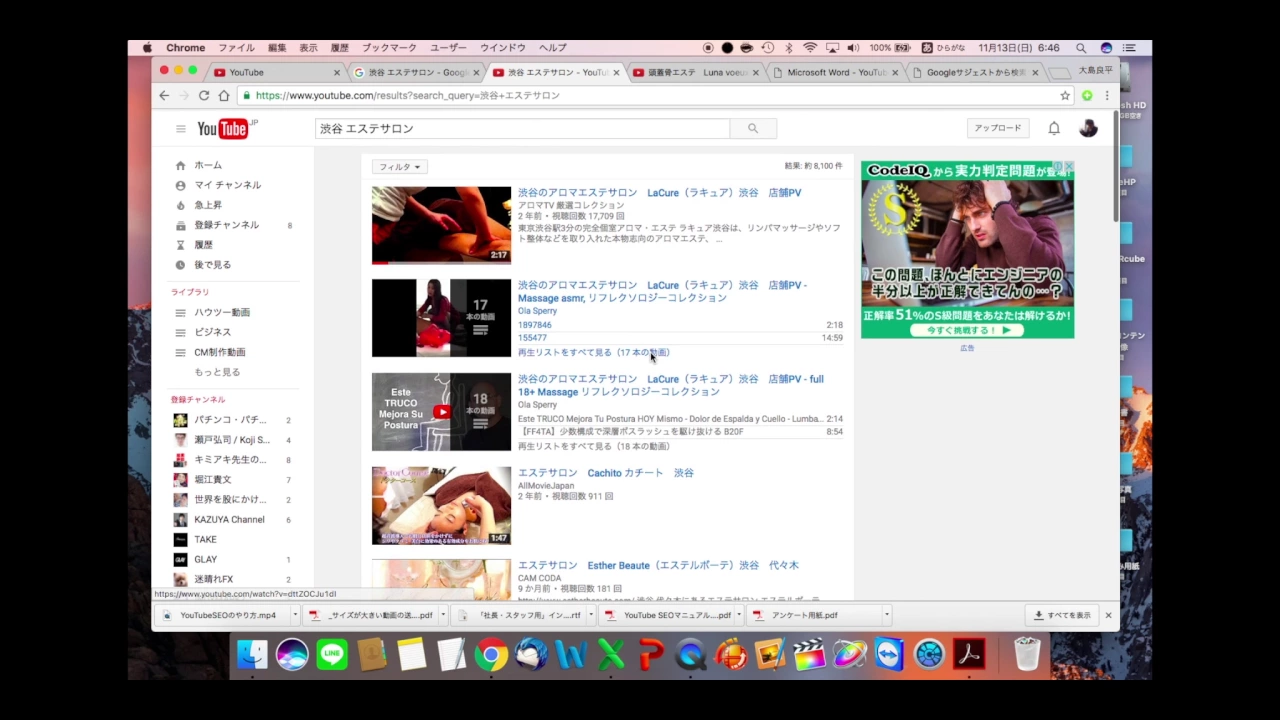1280x720 pixels.
Task: Open options arrow for 社長・スタッフ用 rtf download
Action: click(591, 615)
